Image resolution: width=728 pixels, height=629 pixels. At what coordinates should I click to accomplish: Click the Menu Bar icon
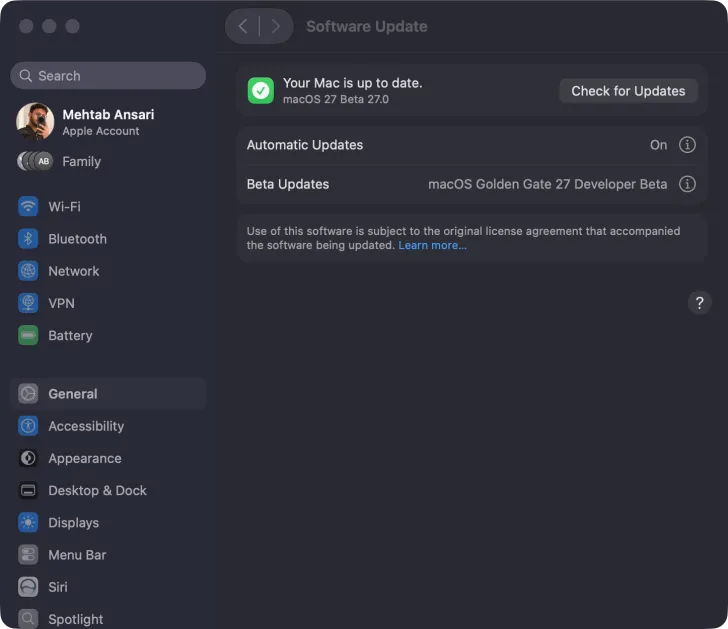(x=28, y=555)
